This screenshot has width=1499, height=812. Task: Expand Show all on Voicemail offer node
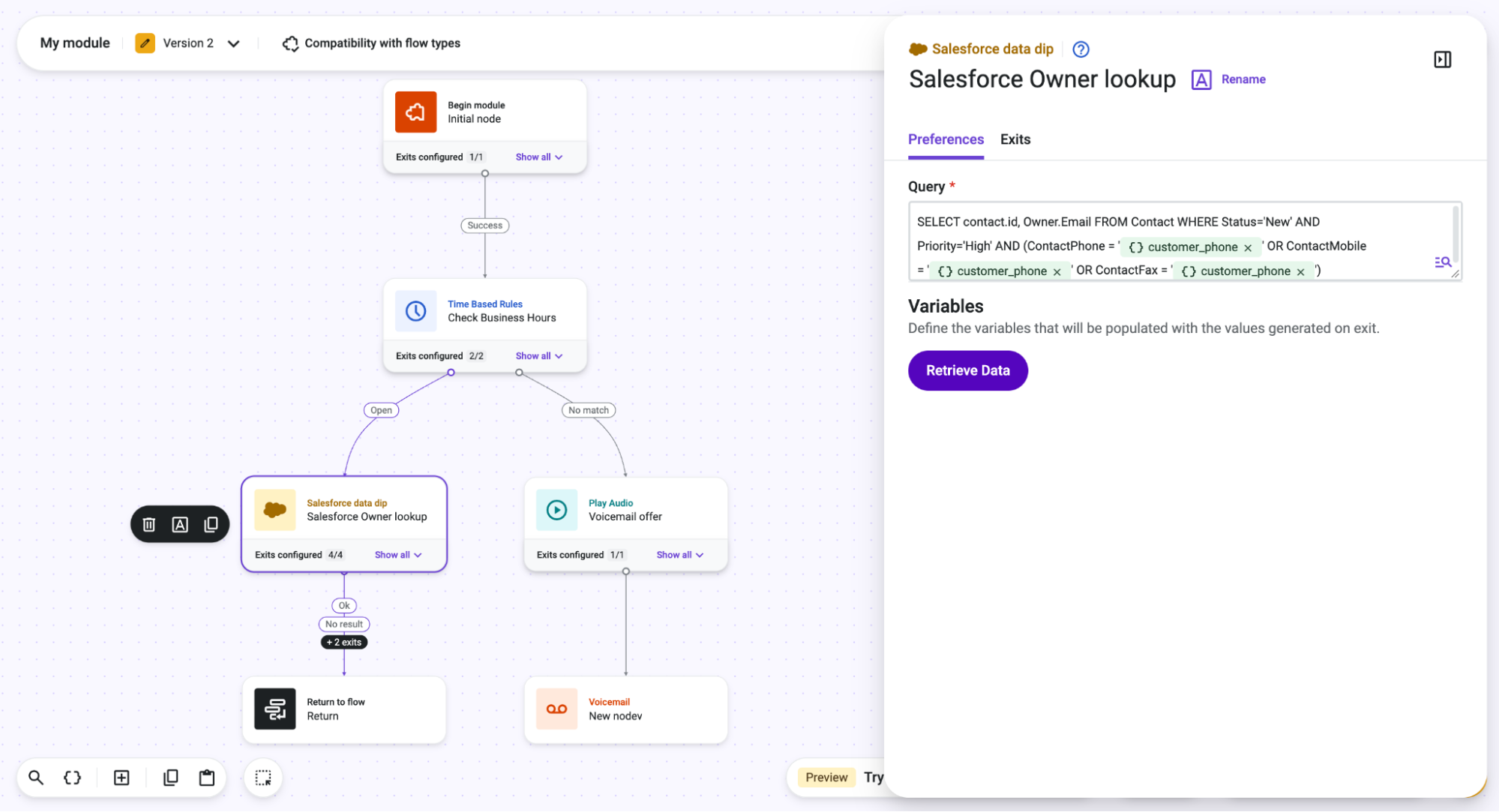[680, 555]
